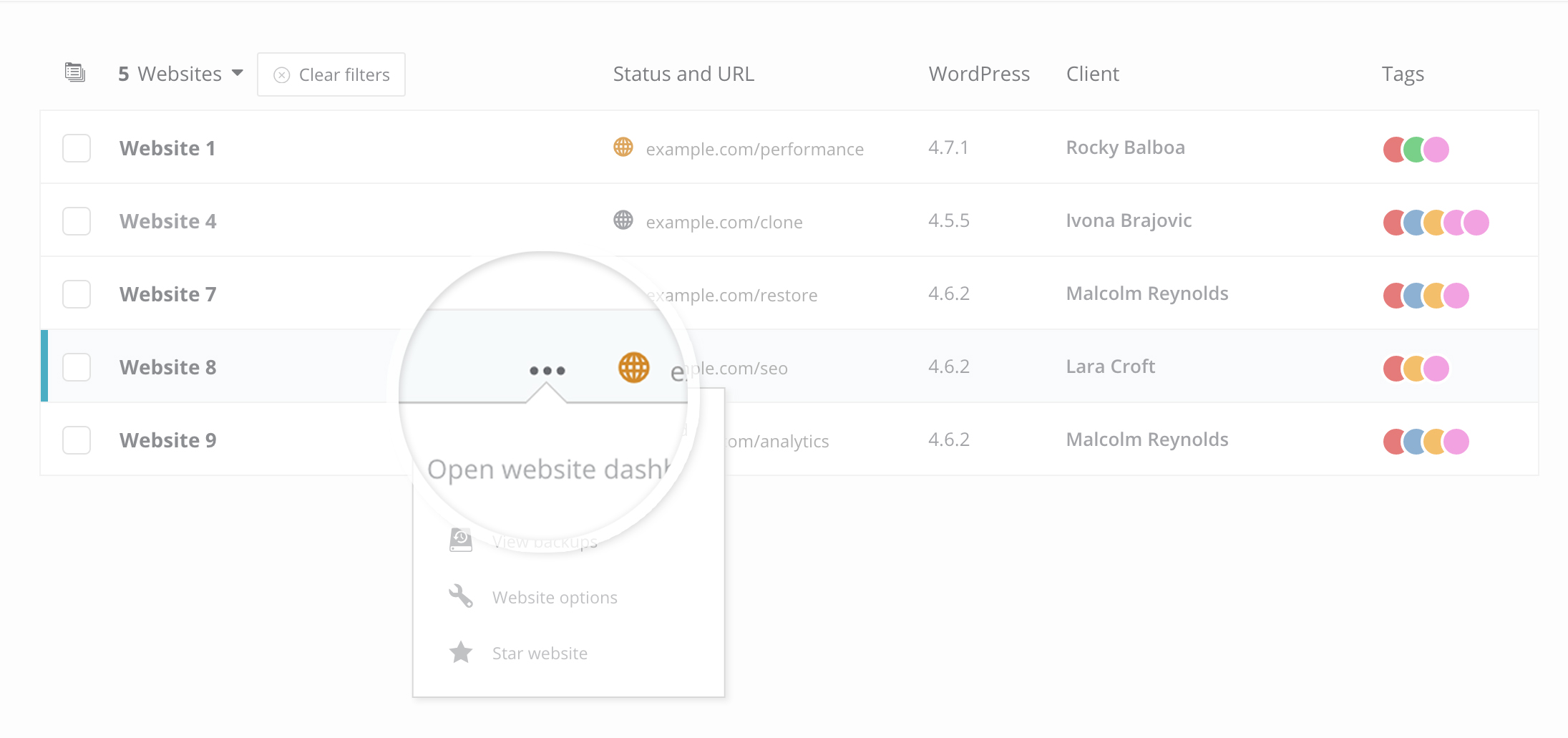Open the example.com/clone URL link
The height and width of the screenshot is (738, 1568).
(724, 223)
